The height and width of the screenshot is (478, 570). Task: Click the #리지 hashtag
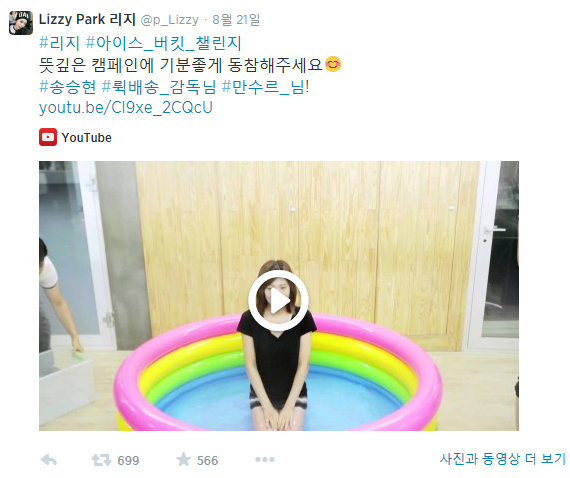(x=59, y=43)
